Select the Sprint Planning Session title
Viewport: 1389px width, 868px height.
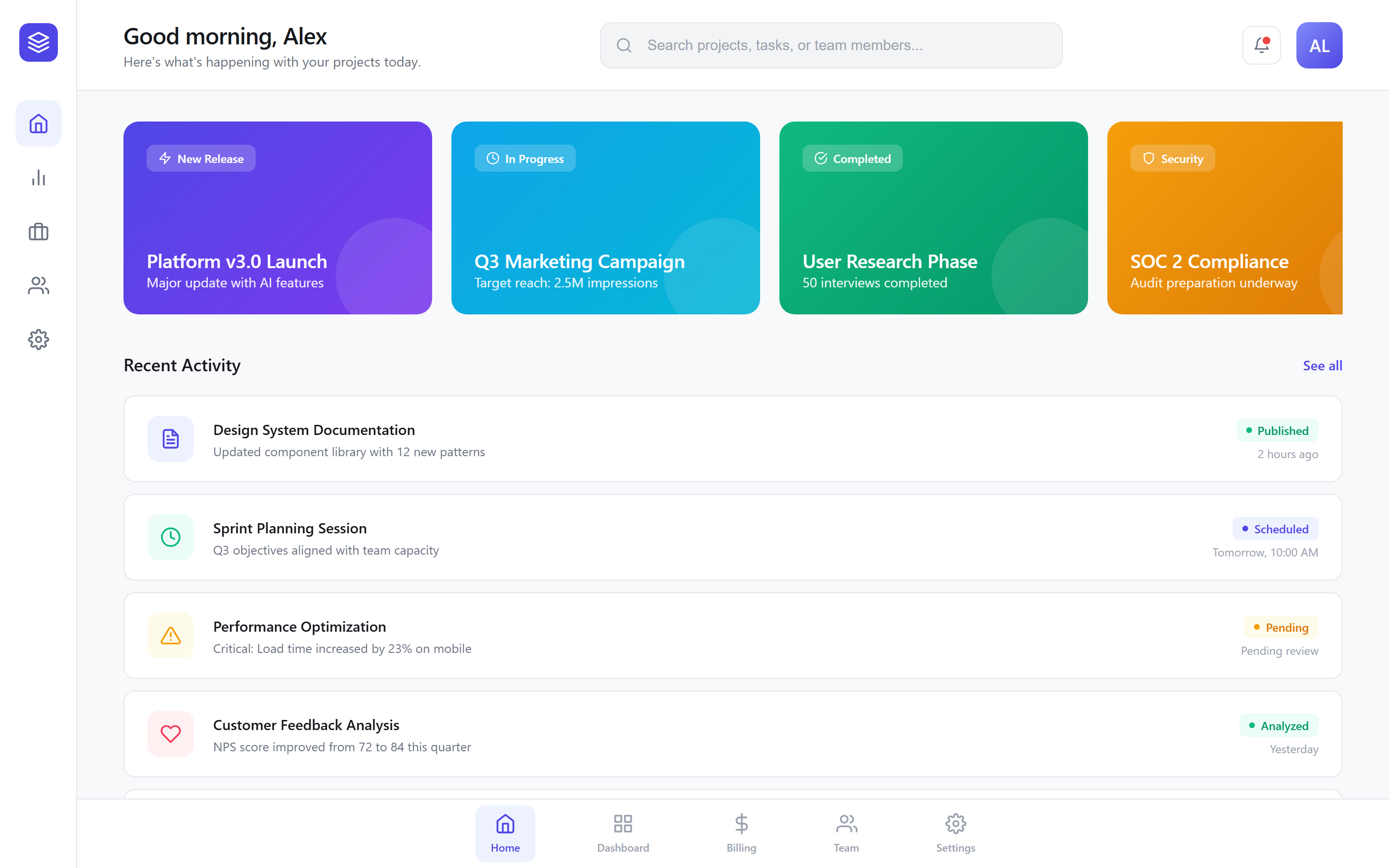tap(290, 528)
